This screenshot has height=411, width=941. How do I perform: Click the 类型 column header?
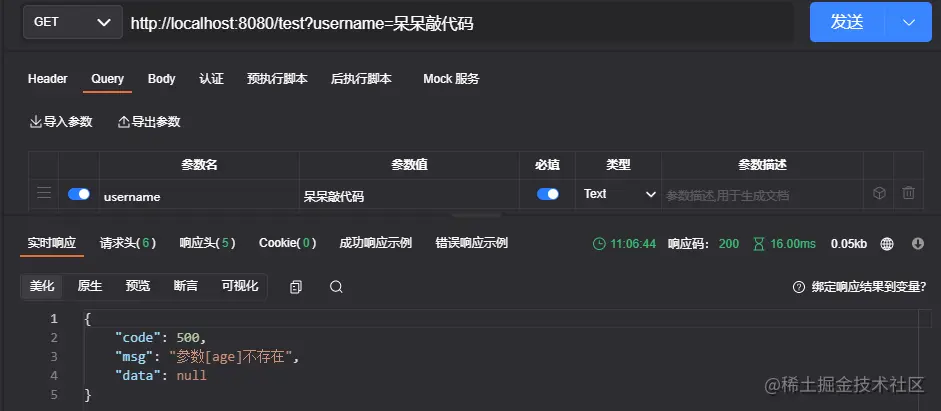(618, 165)
